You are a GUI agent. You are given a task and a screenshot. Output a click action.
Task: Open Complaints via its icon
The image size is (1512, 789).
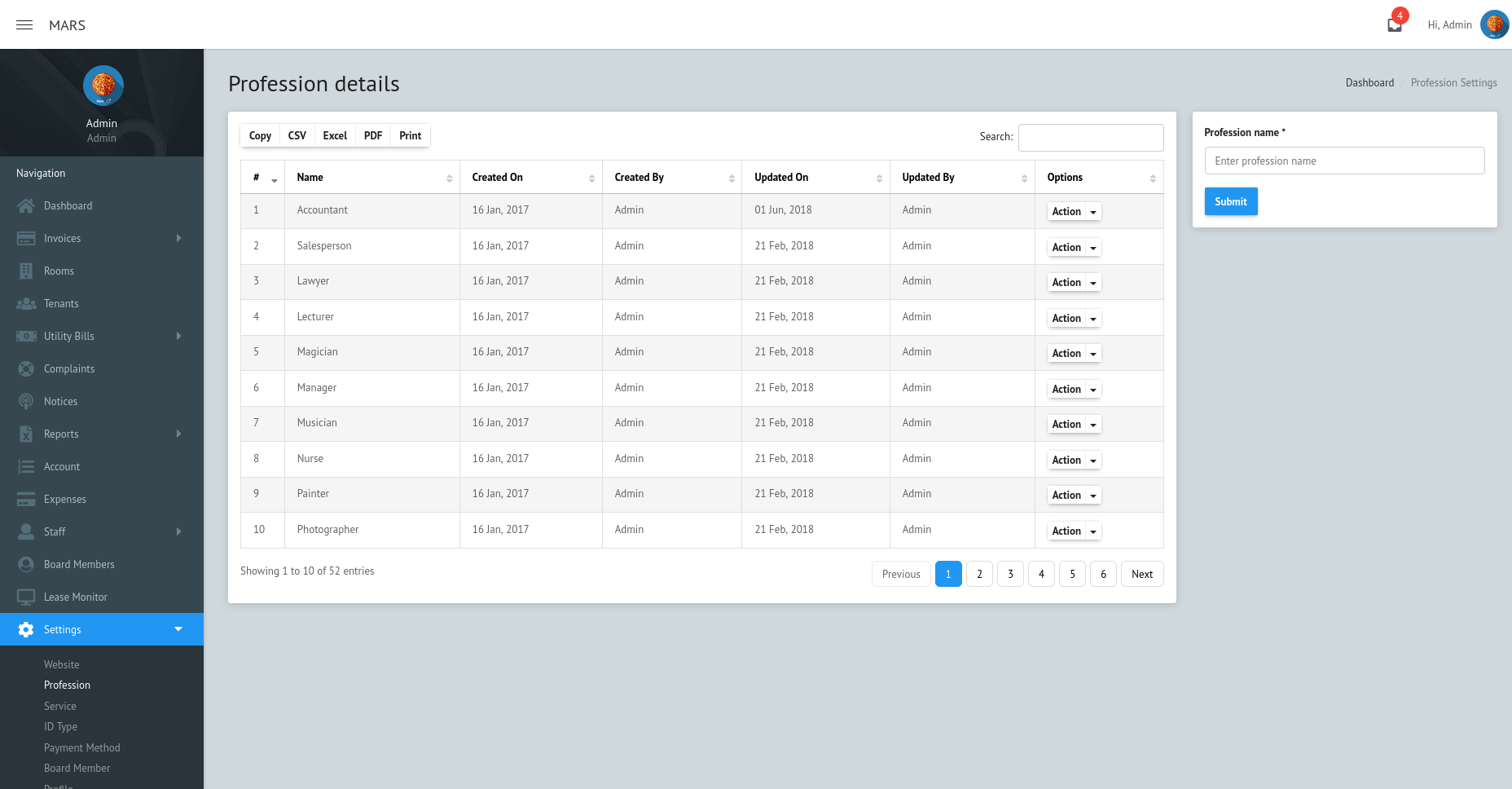[25, 368]
